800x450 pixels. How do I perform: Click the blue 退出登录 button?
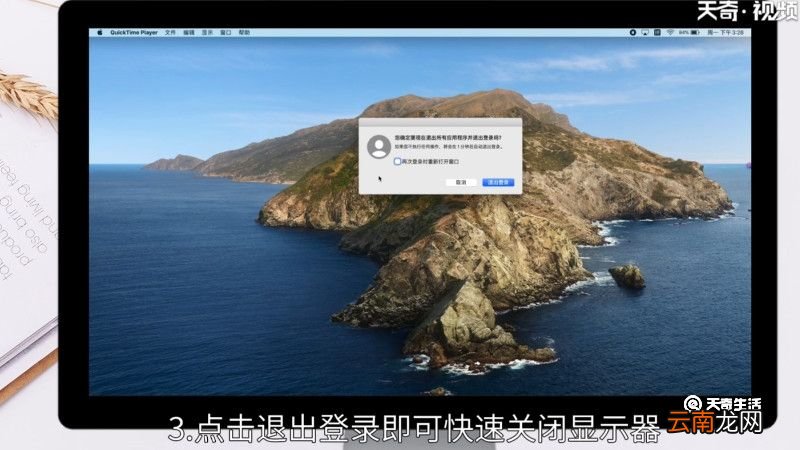(x=498, y=182)
